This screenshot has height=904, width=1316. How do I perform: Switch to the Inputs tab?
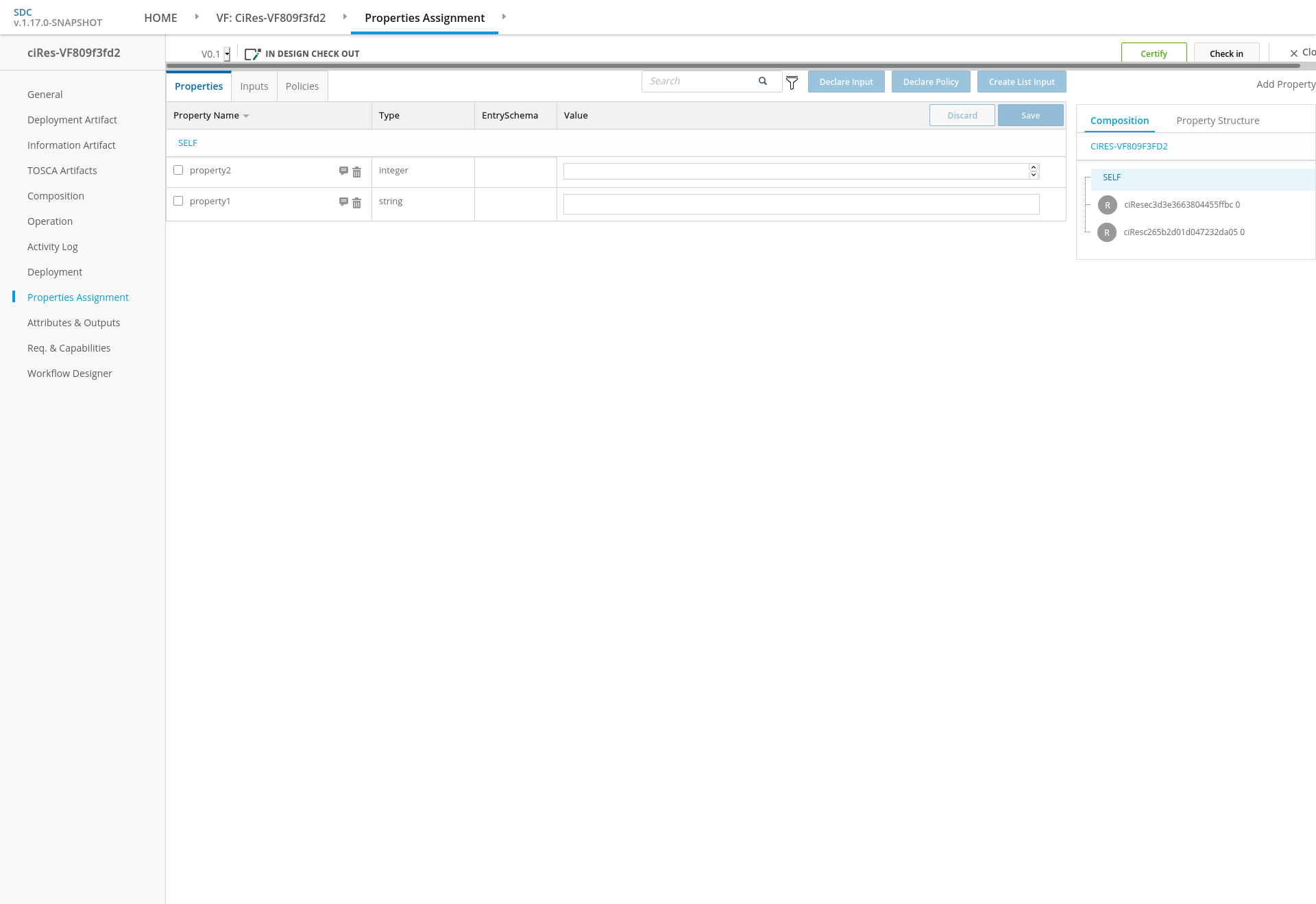[254, 86]
